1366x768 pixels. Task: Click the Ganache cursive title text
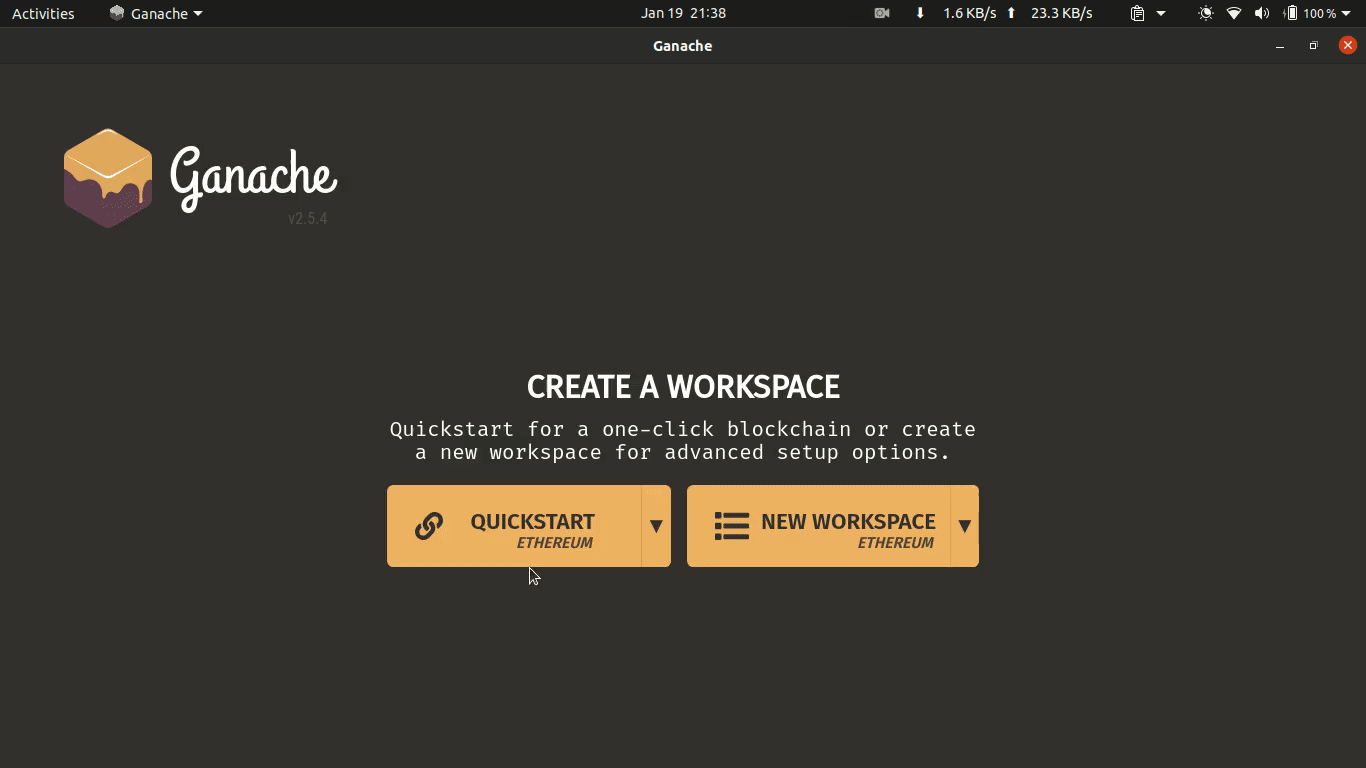pos(253,177)
